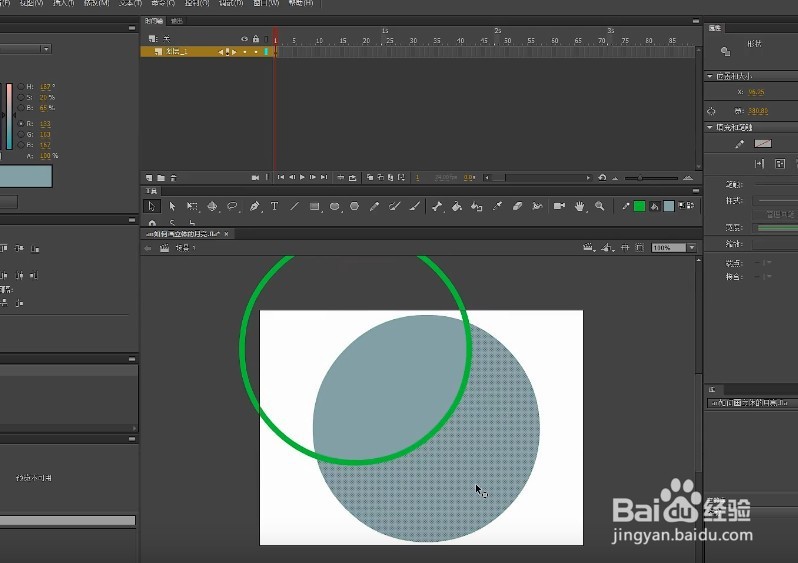Select the Free Transform tool
Screen dimensions: 798x563
pyautogui.click(x=192, y=206)
